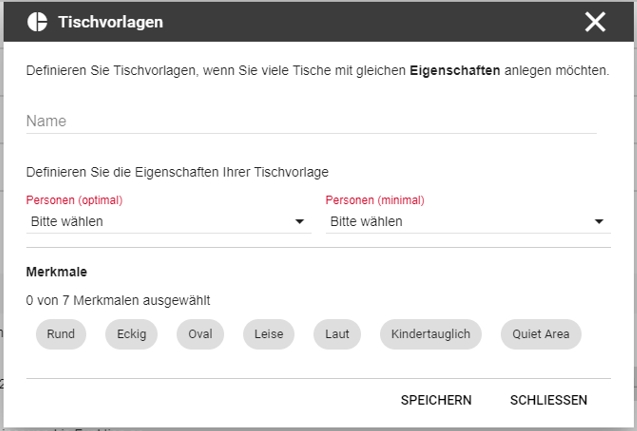The height and width of the screenshot is (431, 637).
Task: Close the Tischvorlagen dialog with X
Action: click(595, 22)
